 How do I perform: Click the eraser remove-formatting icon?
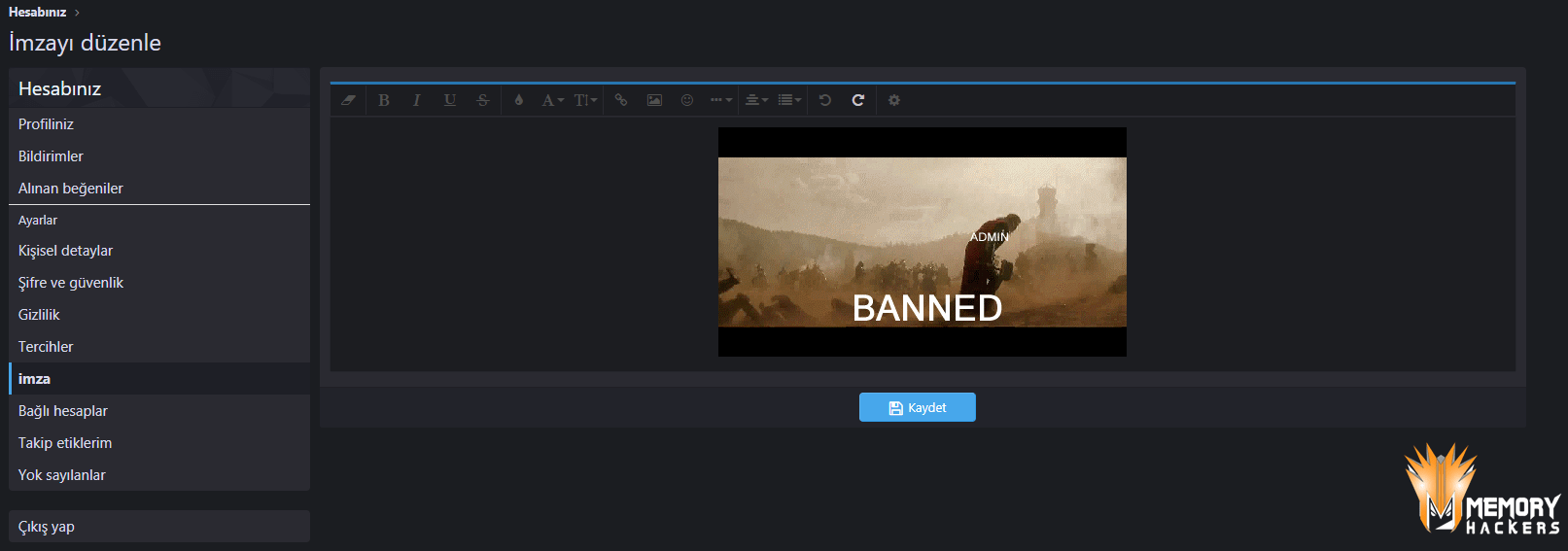[348, 100]
